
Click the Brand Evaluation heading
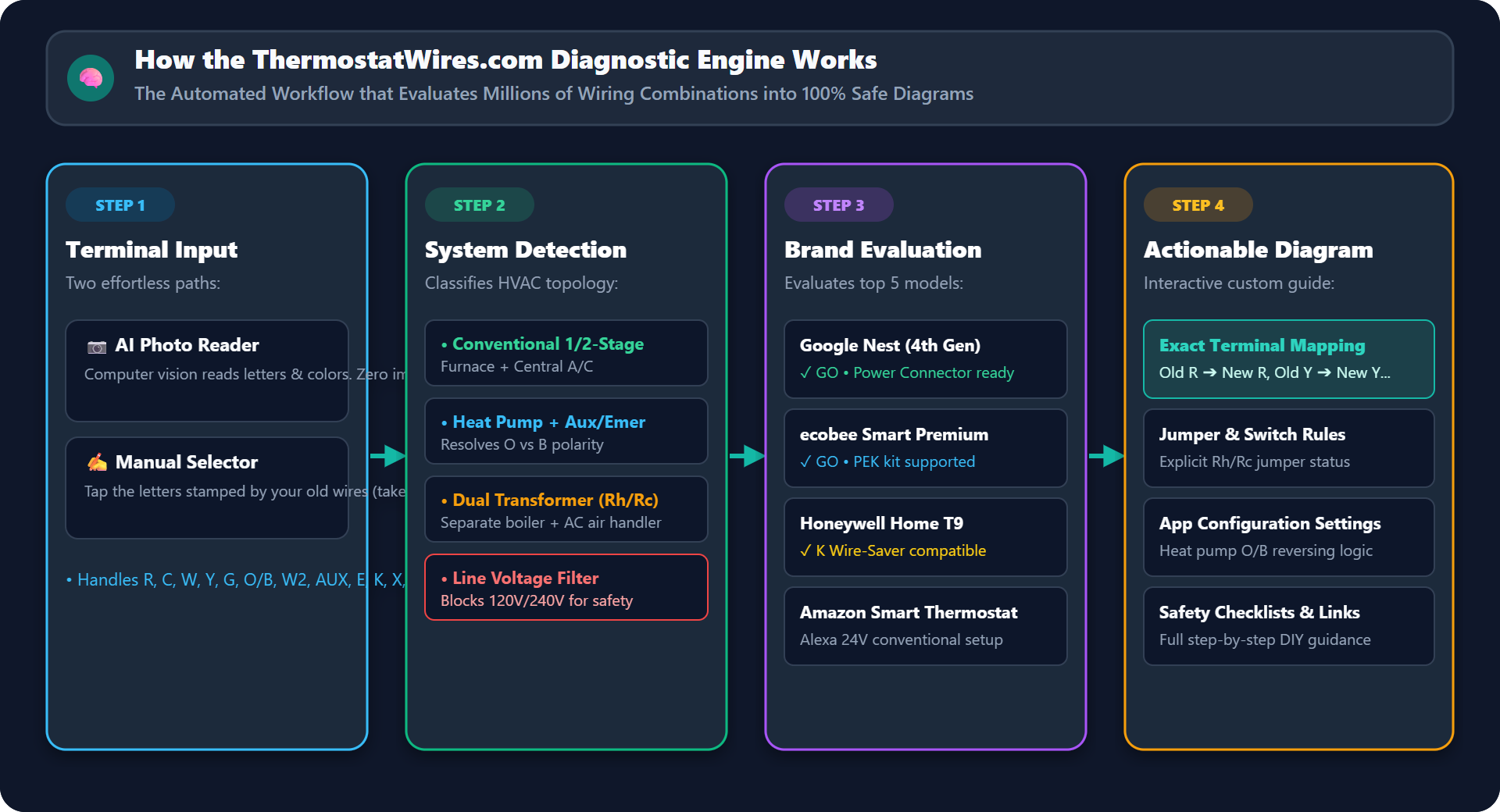pyautogui.click(x=883, y=250)
